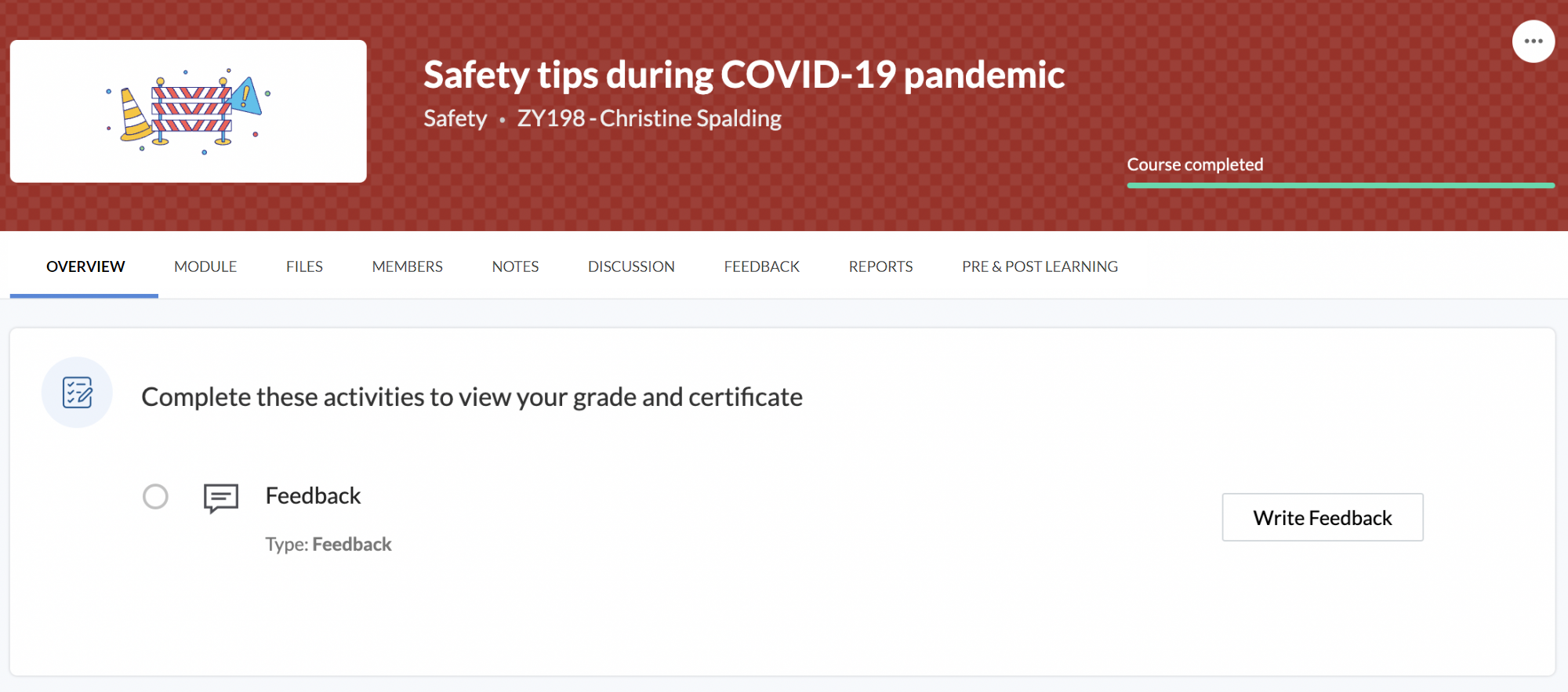Viewport: 1568px width, 692px height.
Task: Open the REPORTS tab
Action: point(880,266)
